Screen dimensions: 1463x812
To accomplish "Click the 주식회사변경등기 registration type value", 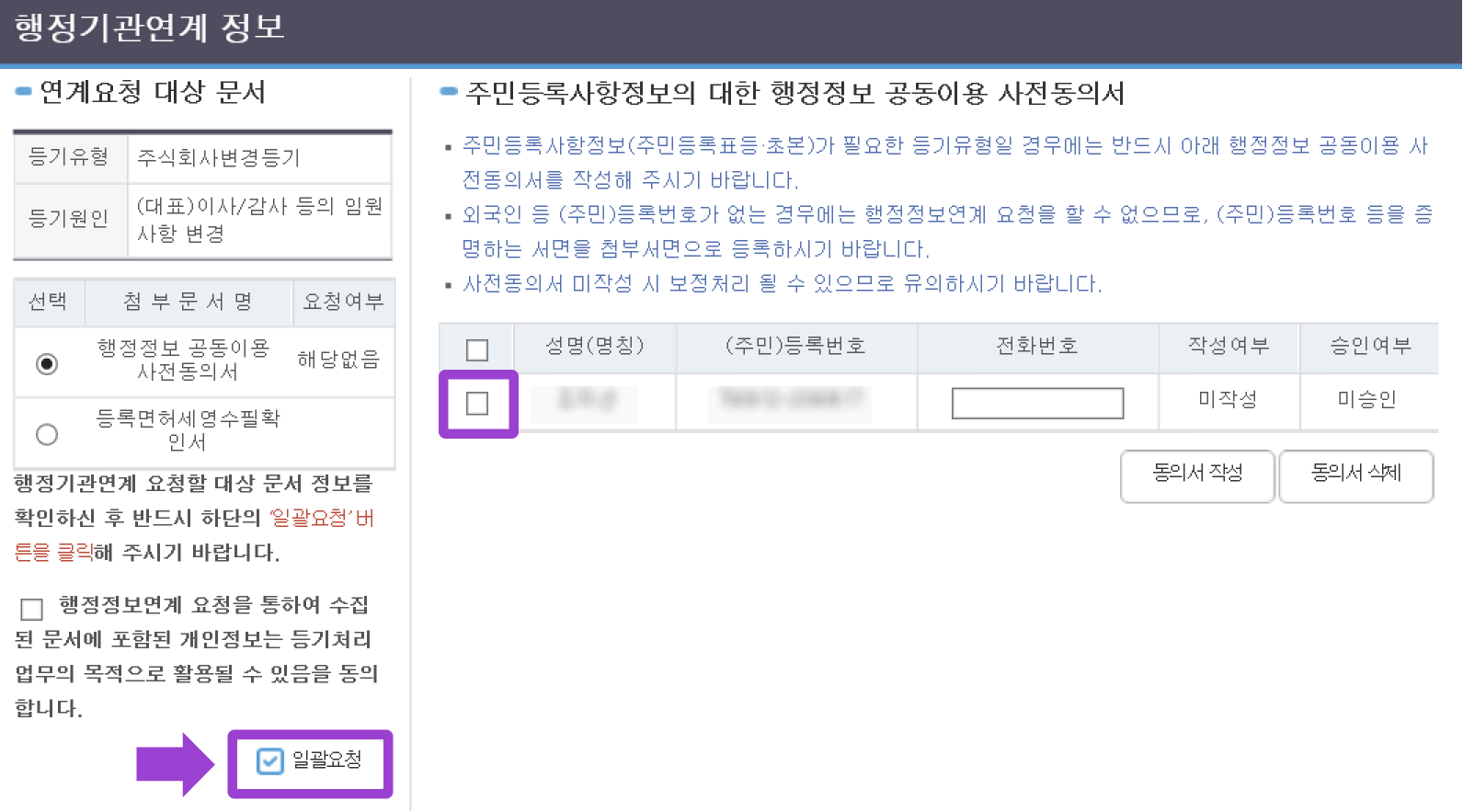I will 219,158.
